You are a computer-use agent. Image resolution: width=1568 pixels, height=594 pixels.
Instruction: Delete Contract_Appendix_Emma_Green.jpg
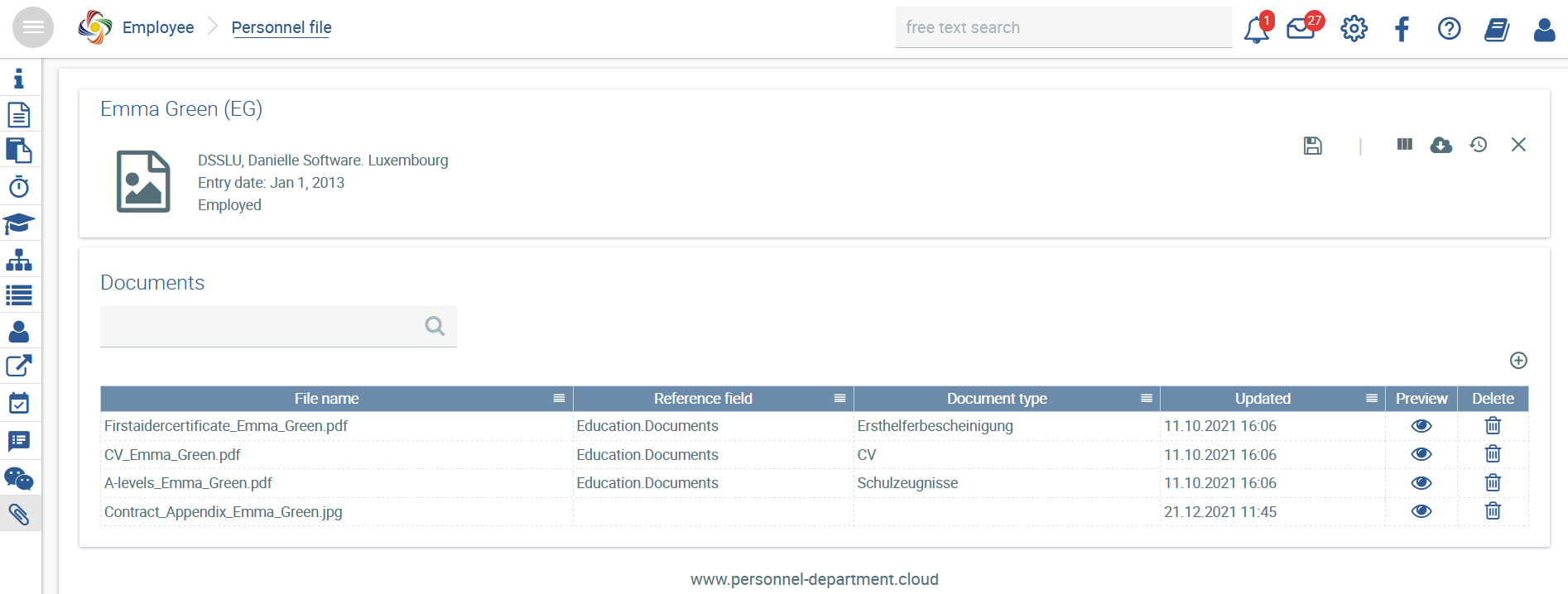click(1493, 510)
